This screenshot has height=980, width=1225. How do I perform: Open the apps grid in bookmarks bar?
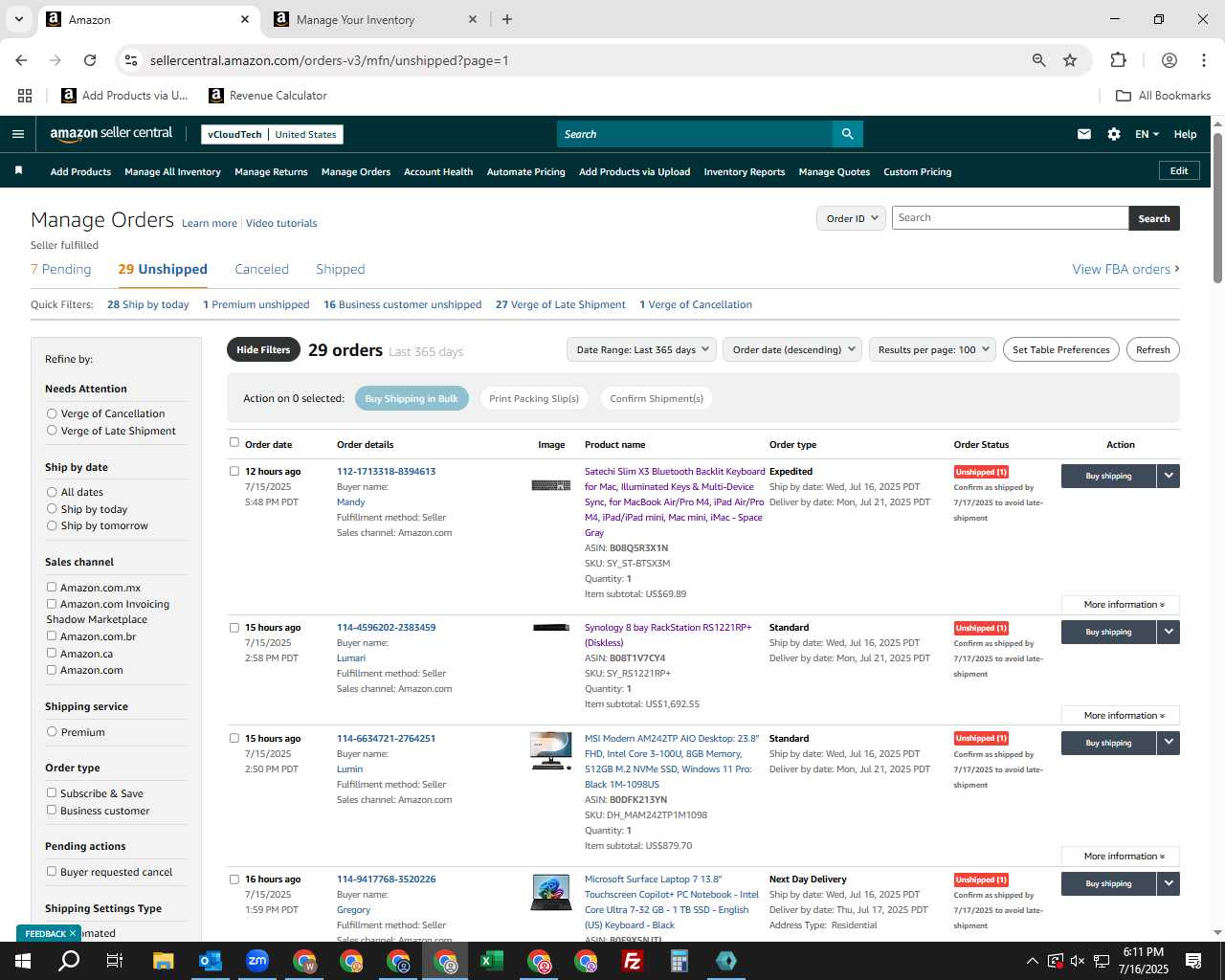(x=25, y=96)
